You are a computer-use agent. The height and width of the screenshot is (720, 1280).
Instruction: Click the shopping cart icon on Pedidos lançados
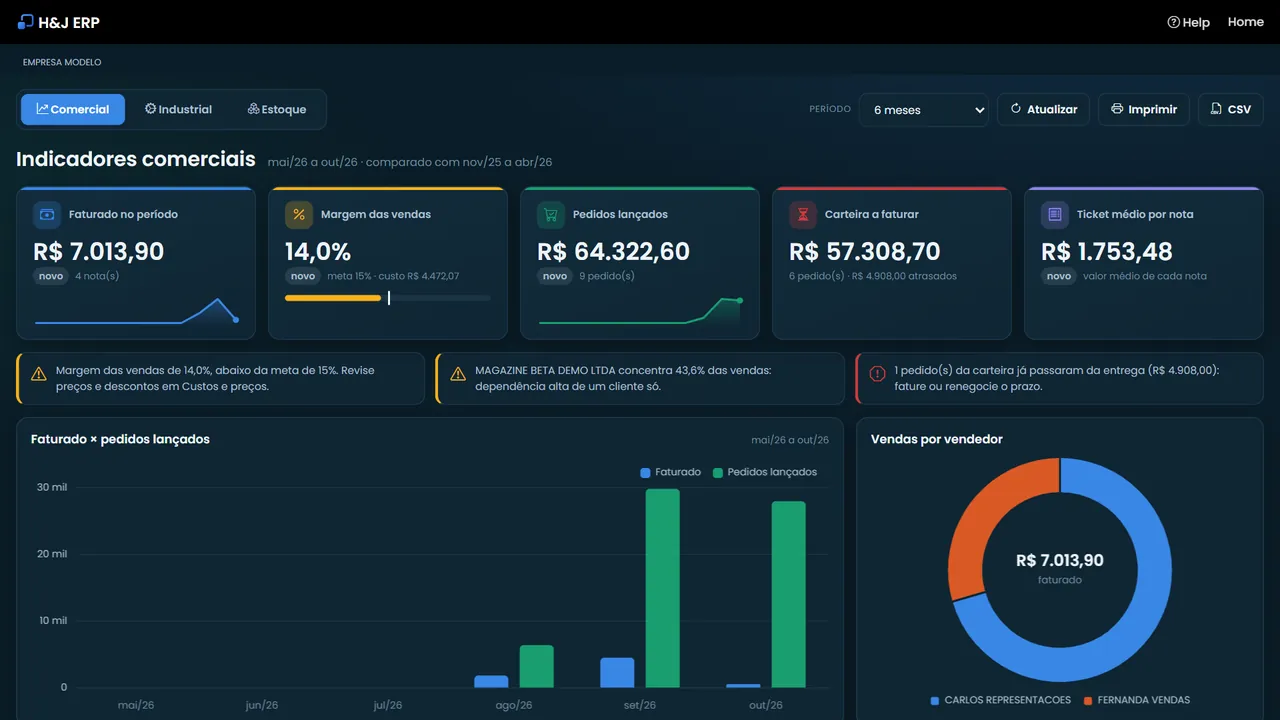(x=551, y=214)
